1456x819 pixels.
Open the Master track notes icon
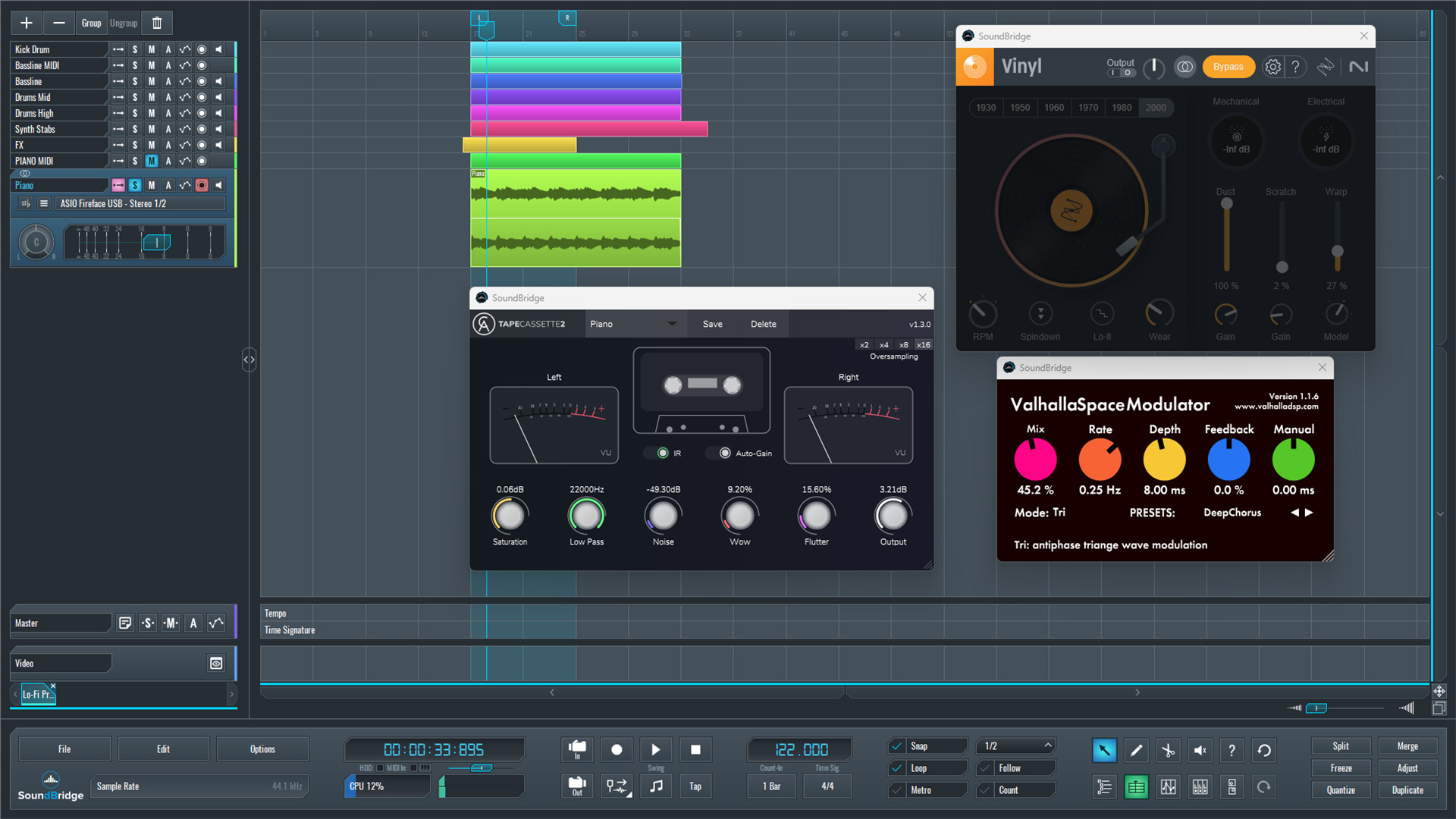[125, 623]
